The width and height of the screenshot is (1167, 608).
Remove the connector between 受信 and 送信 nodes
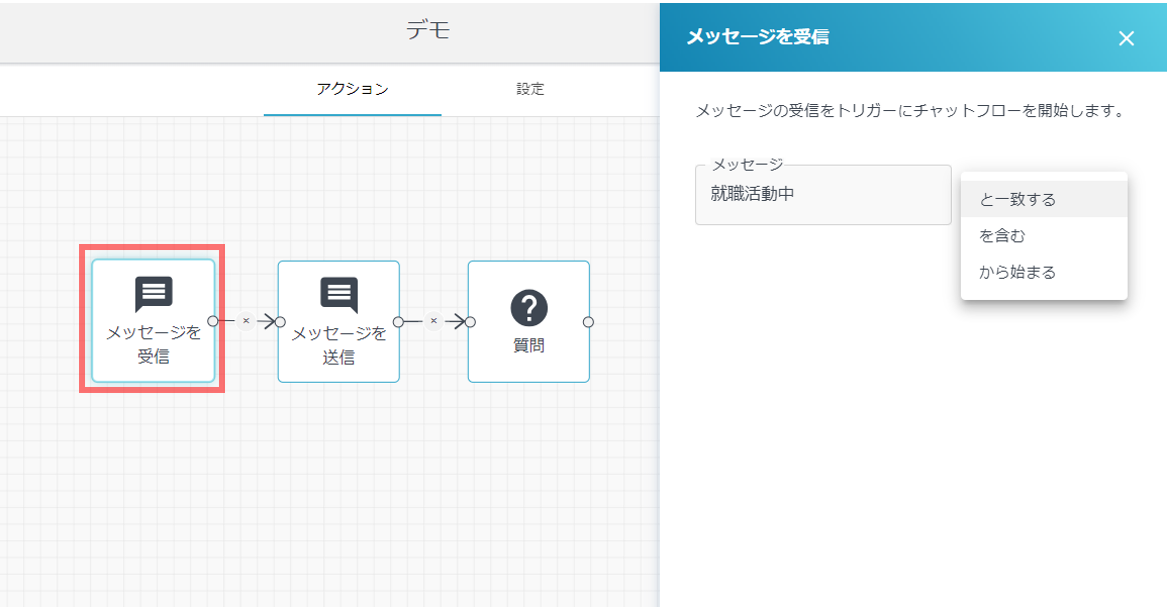coord(246,321)
